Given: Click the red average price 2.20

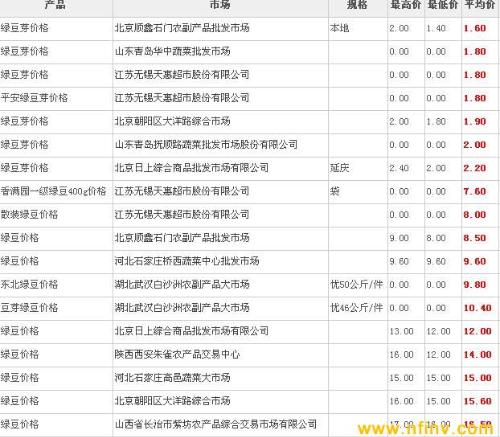Looking at the screenshot, I should (x=475, y=168).
